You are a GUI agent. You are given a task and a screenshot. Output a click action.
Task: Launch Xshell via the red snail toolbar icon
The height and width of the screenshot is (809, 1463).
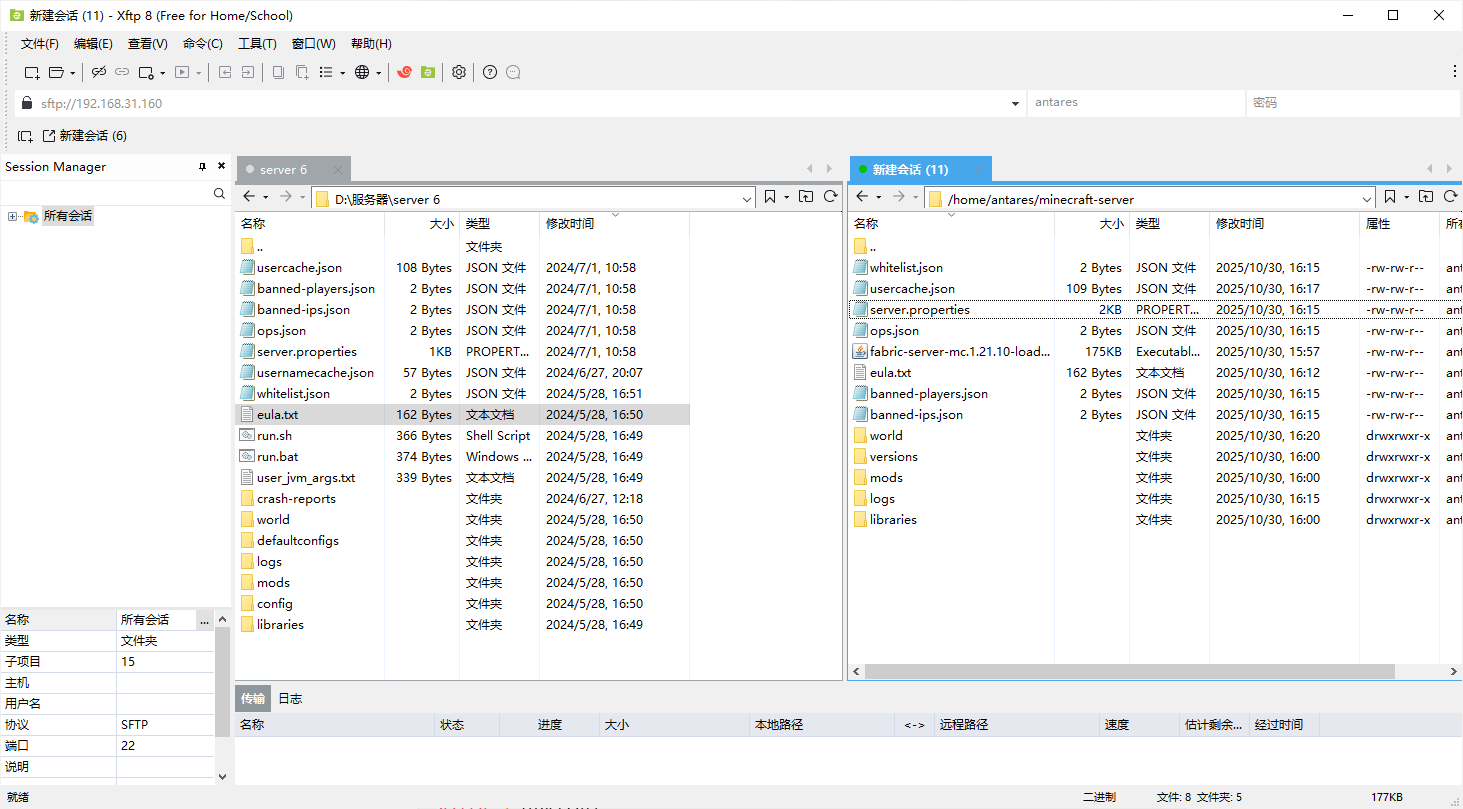tap(406, 72)
